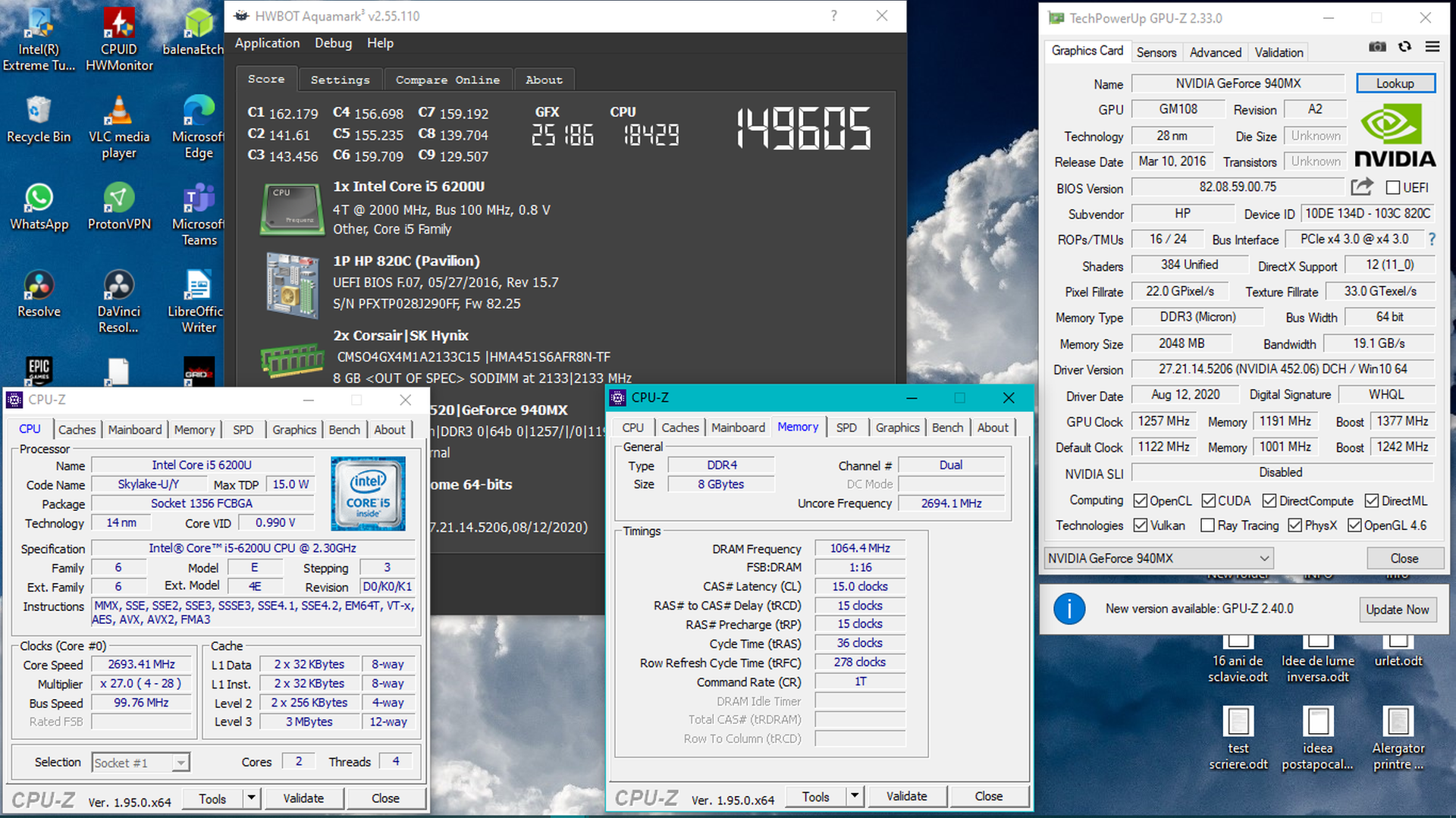Click the GPU Name field GeForce 940MX
The width and height of the screenshot is (1456, 818).
(x=1238, y=83)
